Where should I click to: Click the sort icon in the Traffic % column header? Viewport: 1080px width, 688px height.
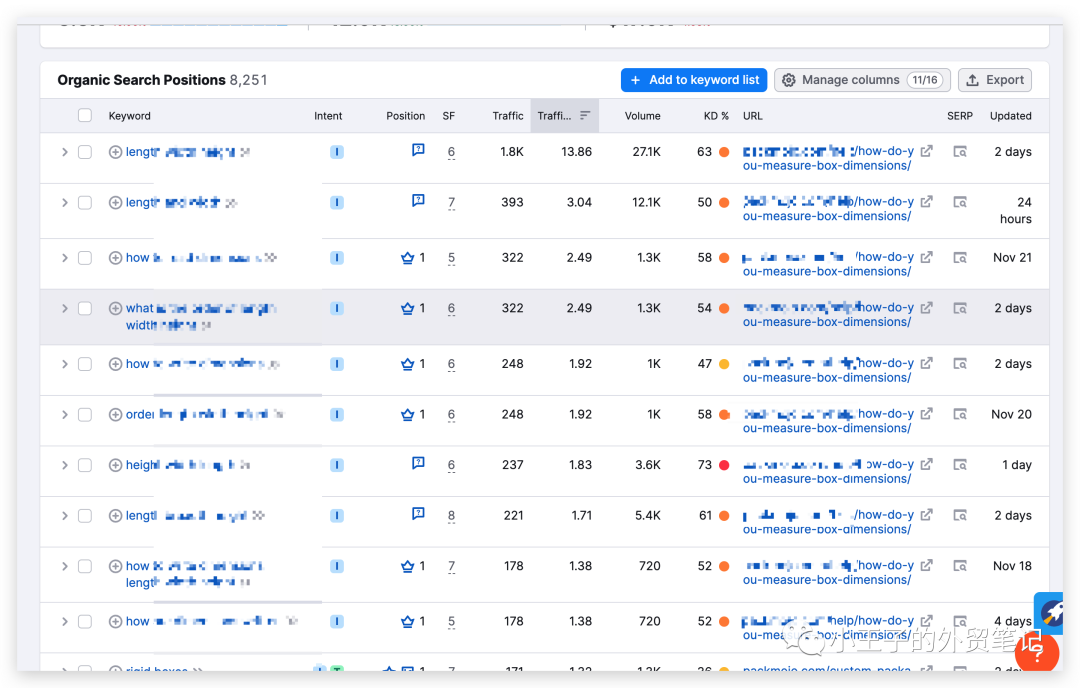585,116
